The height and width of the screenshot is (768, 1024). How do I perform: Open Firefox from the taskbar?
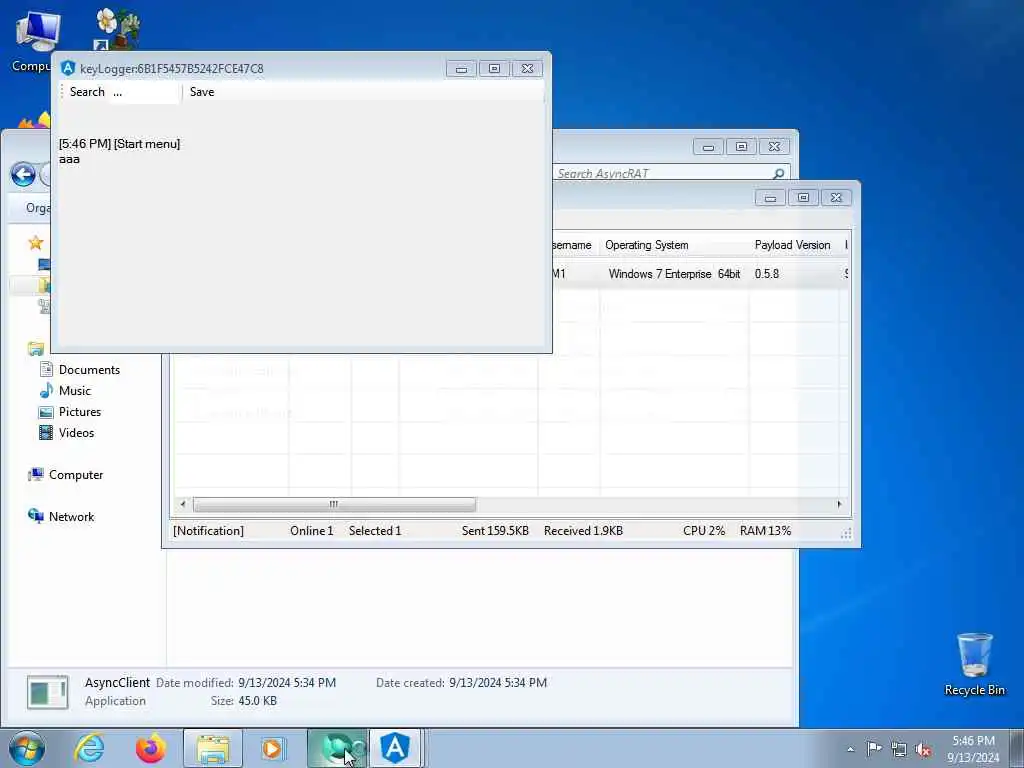click(151, 748)
